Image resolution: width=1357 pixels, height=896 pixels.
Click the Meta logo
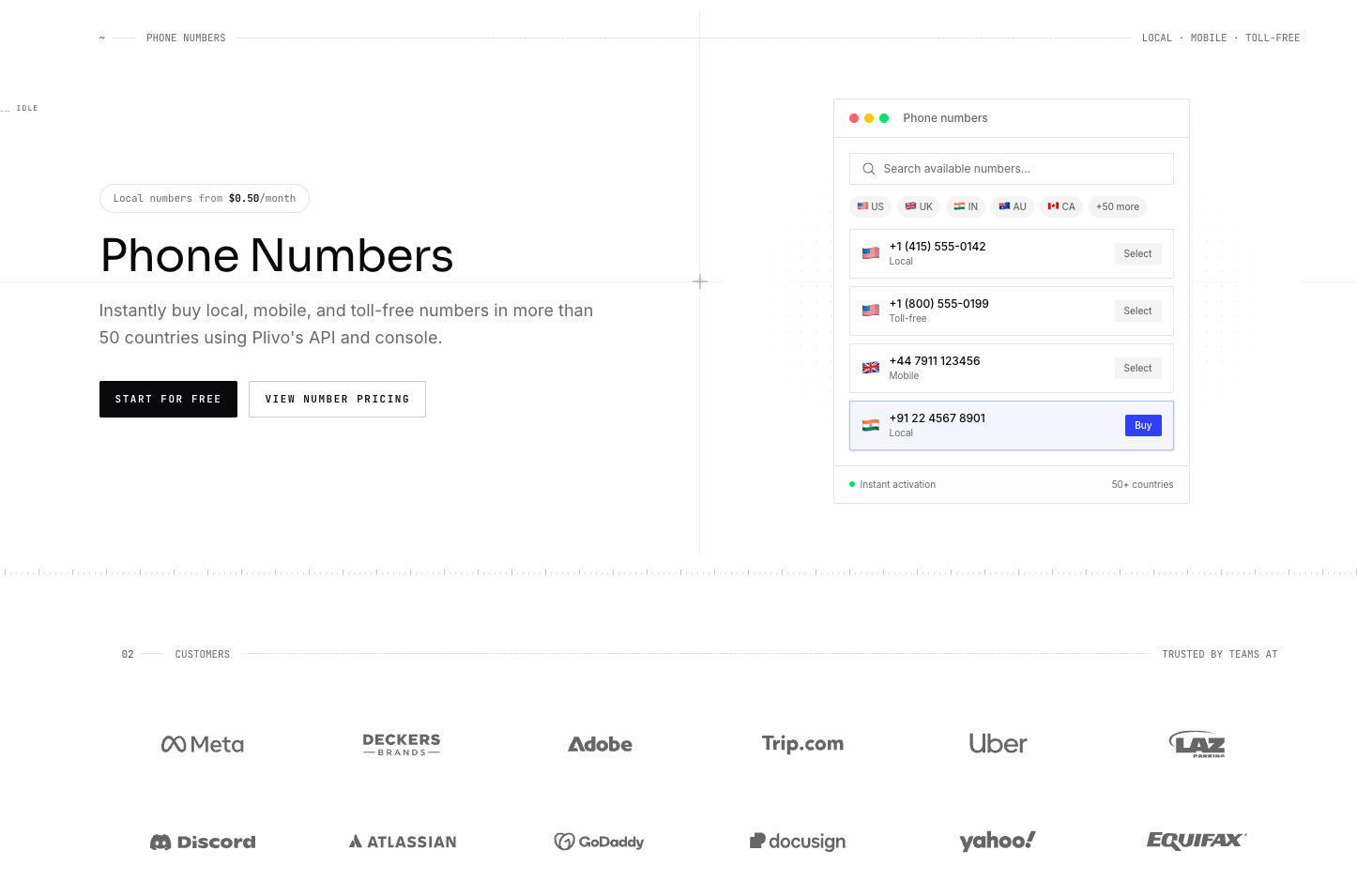[x=203, y=744]
